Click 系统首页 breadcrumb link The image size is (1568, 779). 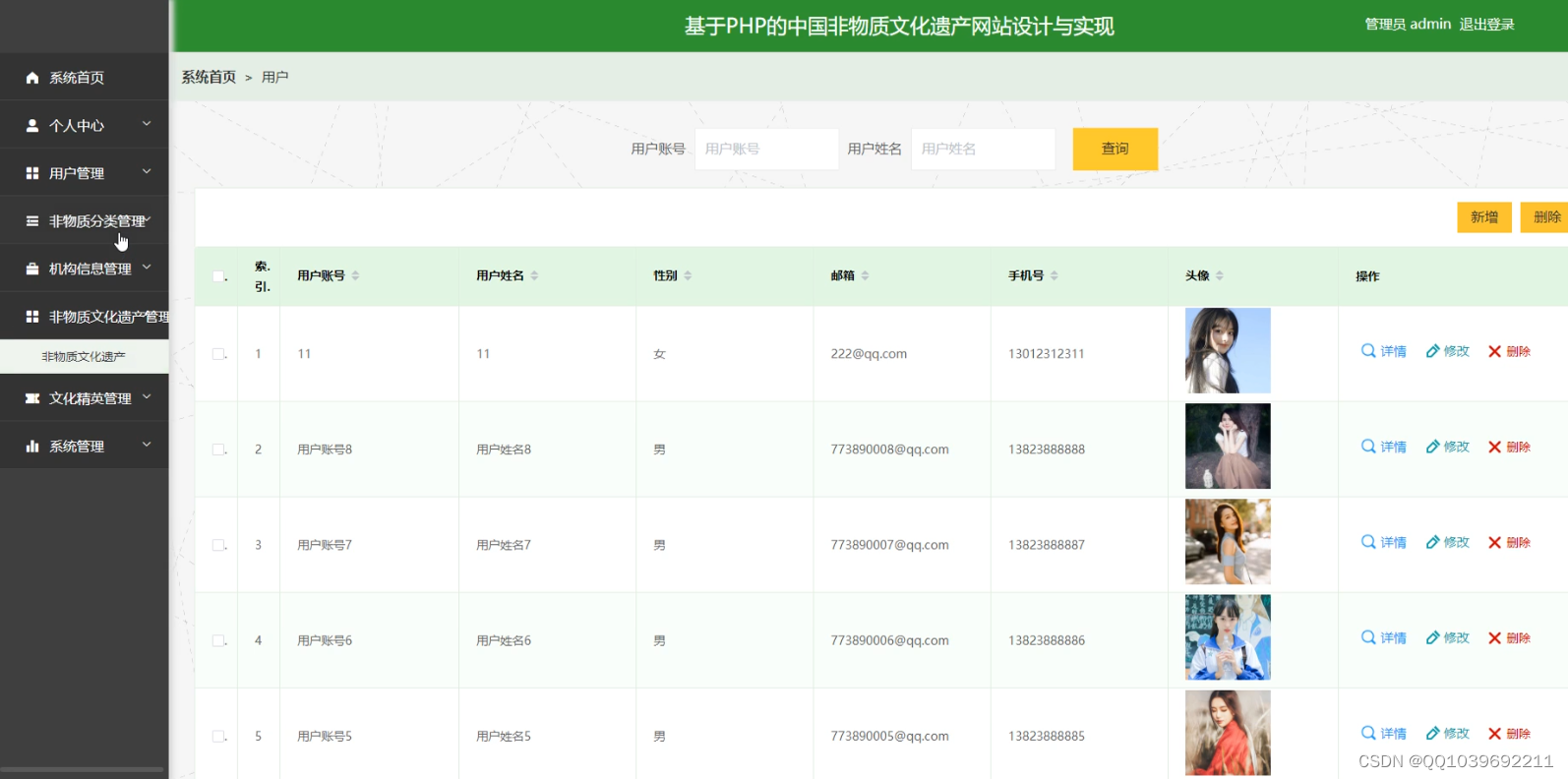(209, 77)
